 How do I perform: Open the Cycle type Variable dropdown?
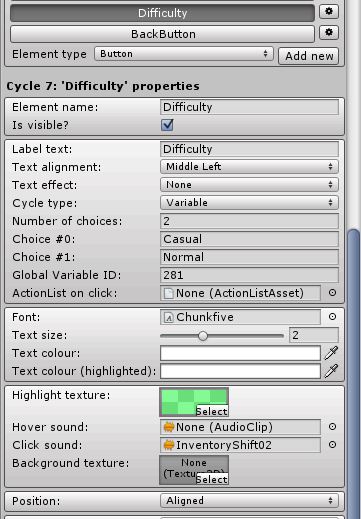tap(249, 203)
